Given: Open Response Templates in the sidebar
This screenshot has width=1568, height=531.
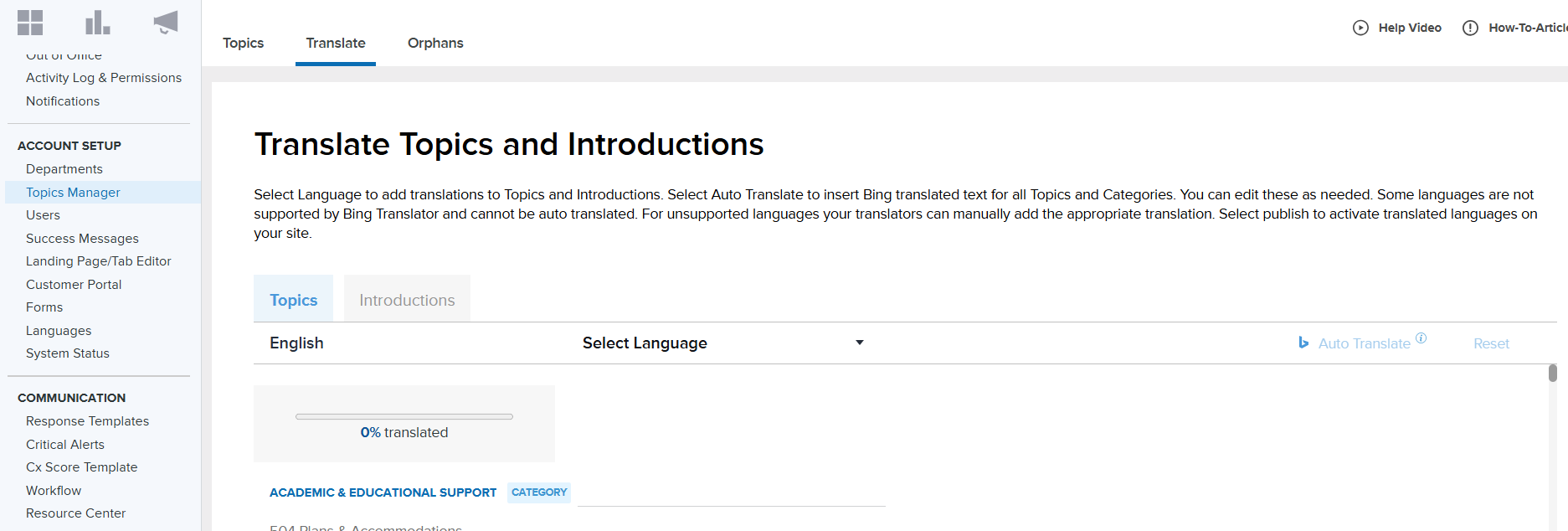Looking at the screenshot, I should (87, 421).
